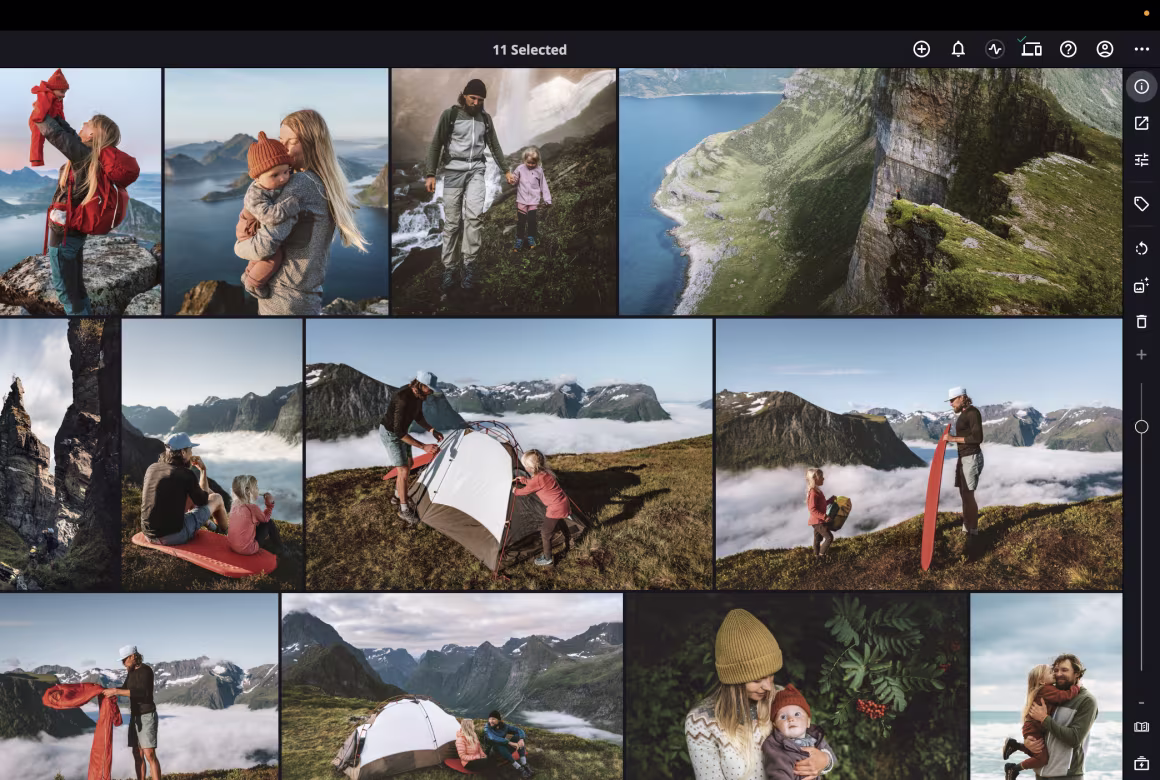Open the notifications bell

[x=958, y=49]
